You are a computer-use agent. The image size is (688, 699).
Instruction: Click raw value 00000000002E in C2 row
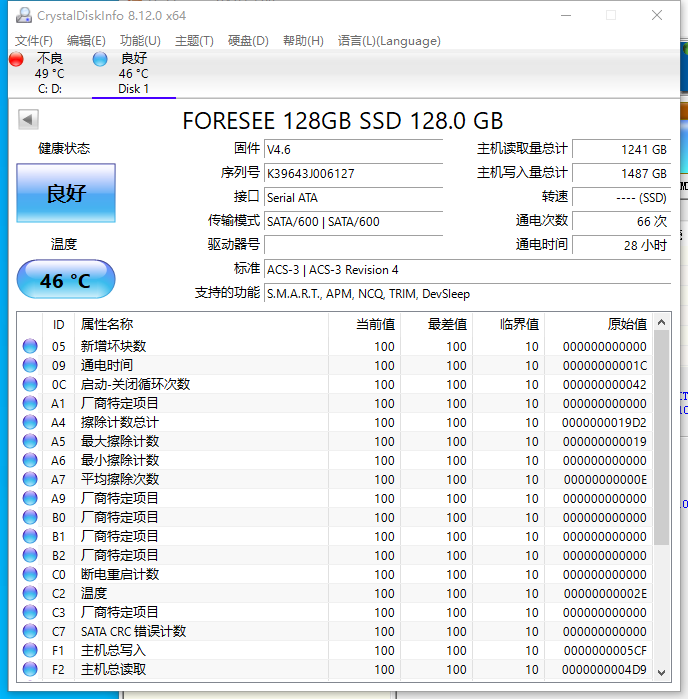[605, 593]
